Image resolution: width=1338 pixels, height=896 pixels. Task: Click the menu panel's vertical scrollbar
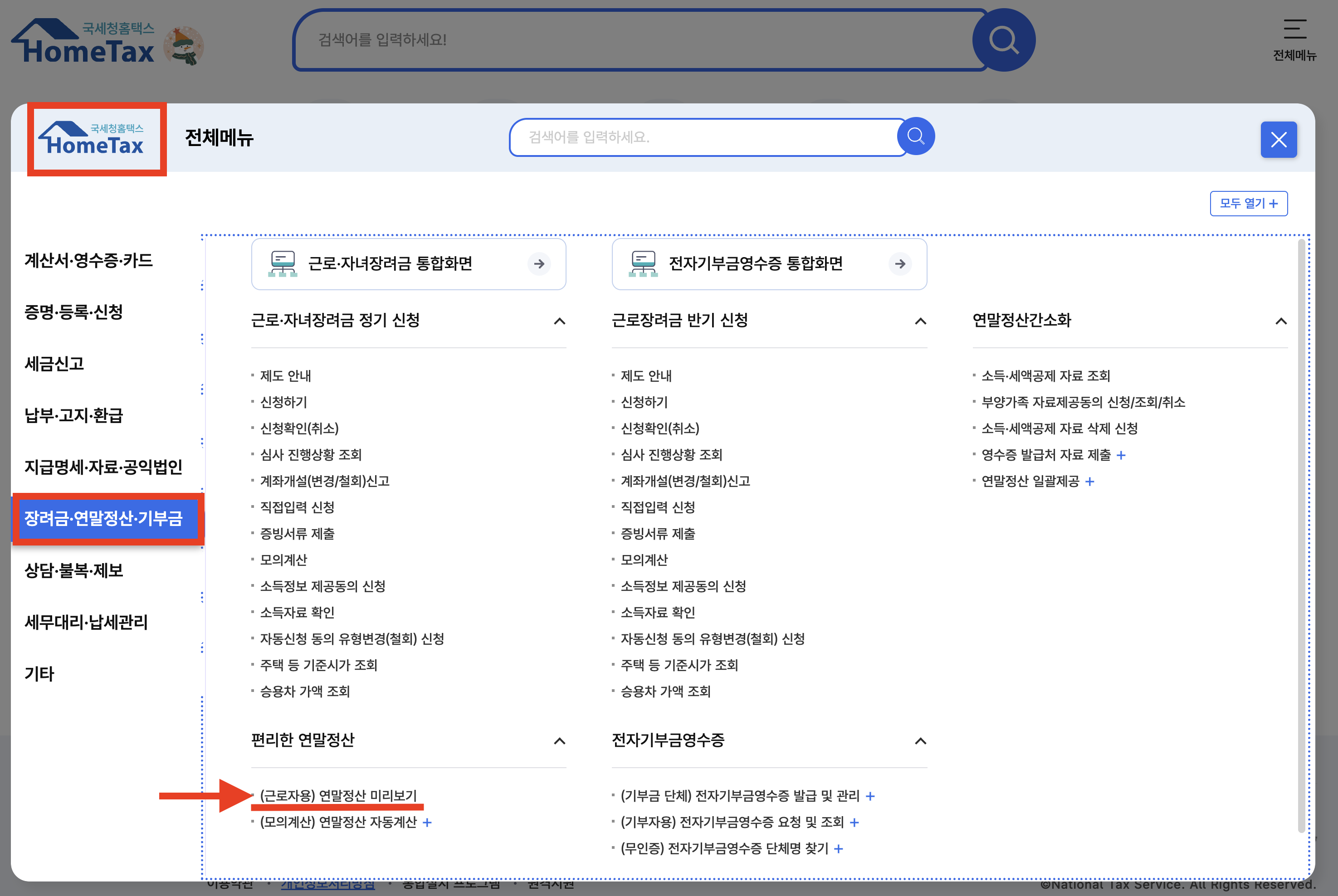click(x=1301, y=537)
